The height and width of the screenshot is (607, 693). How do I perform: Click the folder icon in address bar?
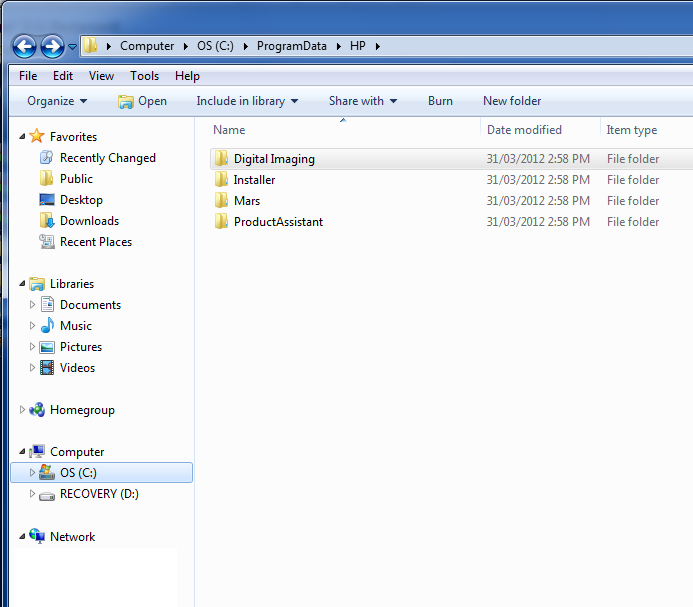pyautogui.click(x=91, y=45)
